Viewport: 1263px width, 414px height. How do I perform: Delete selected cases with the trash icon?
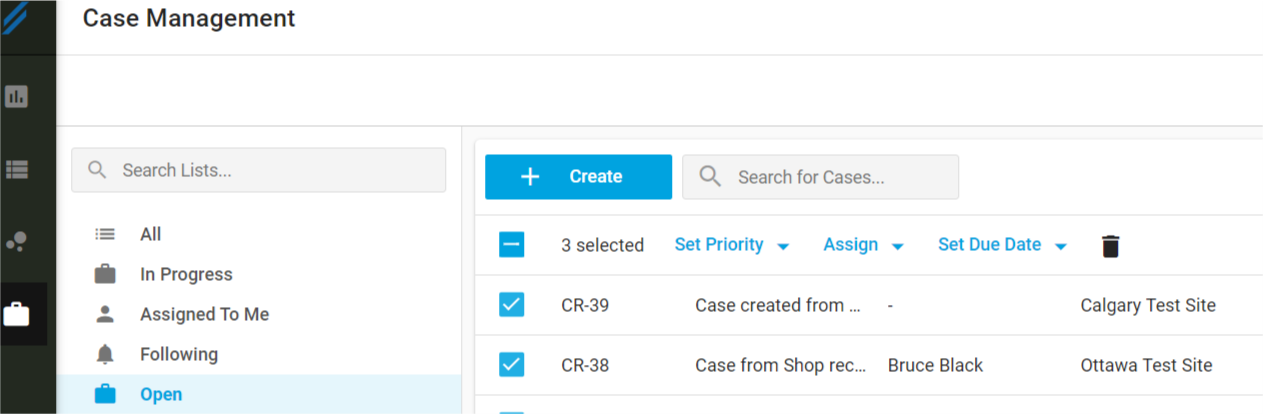1110,246
